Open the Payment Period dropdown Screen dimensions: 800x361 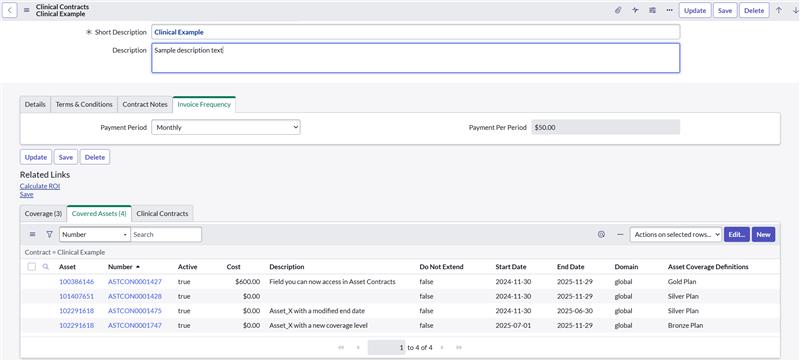(226, 127)
